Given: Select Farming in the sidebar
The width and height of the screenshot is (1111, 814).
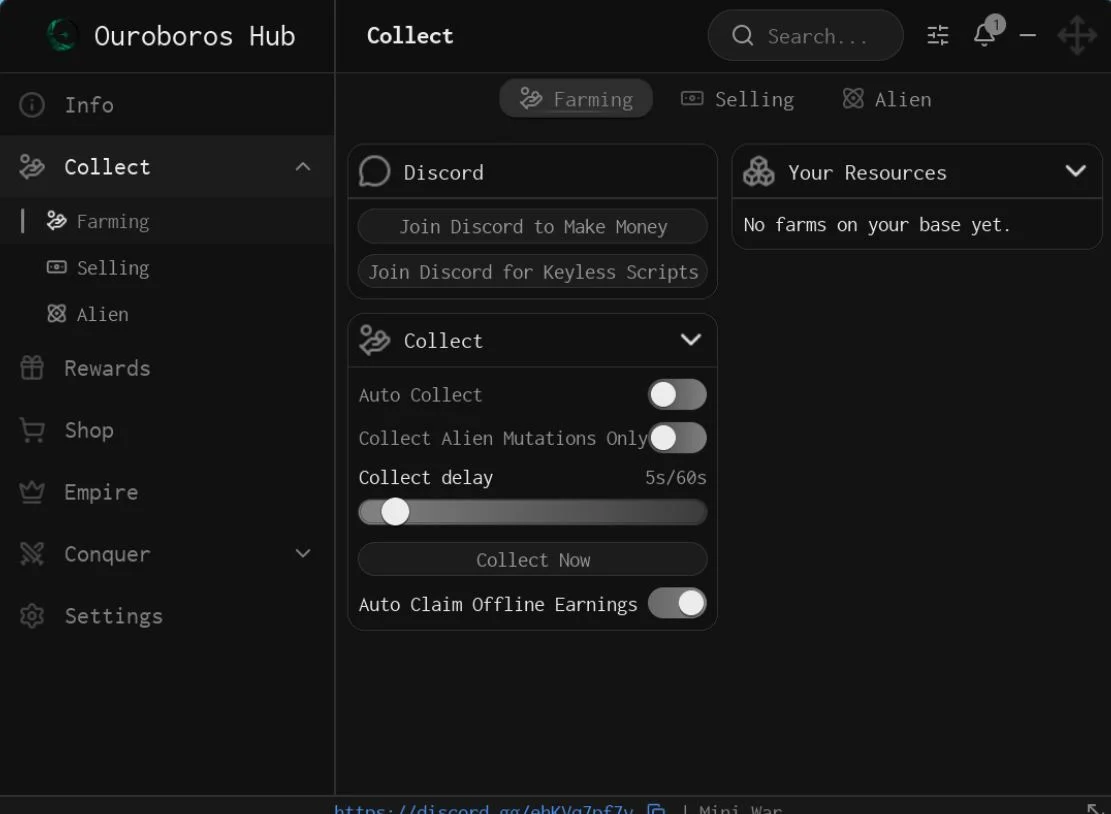Looking at the screenshot, I should point(167,221).
